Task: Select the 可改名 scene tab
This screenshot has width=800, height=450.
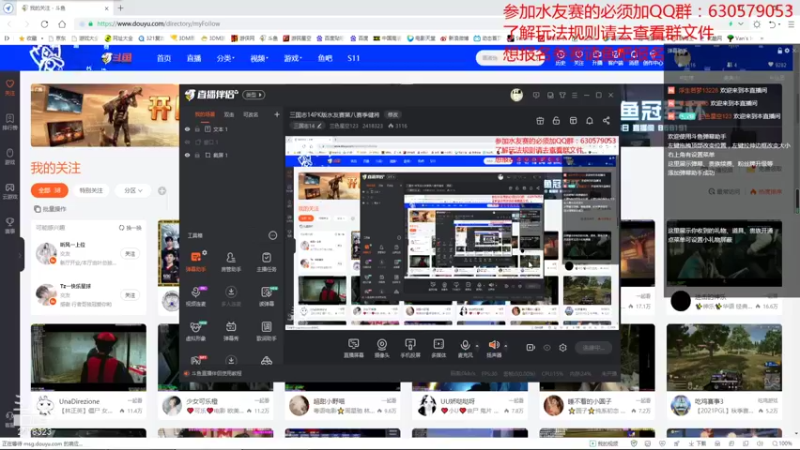Action: coord(250,114)
